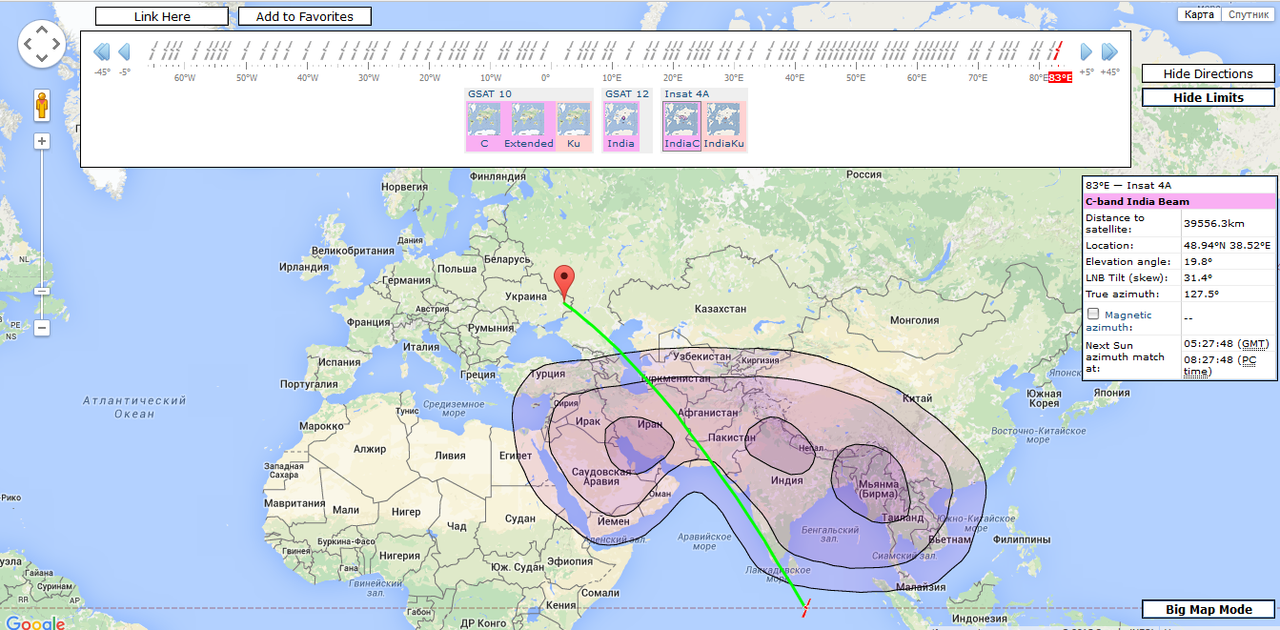Click the Hide Directions button
This screenshot has height=630, width=1280.
pyautogui.click(x=1208, y=74)
